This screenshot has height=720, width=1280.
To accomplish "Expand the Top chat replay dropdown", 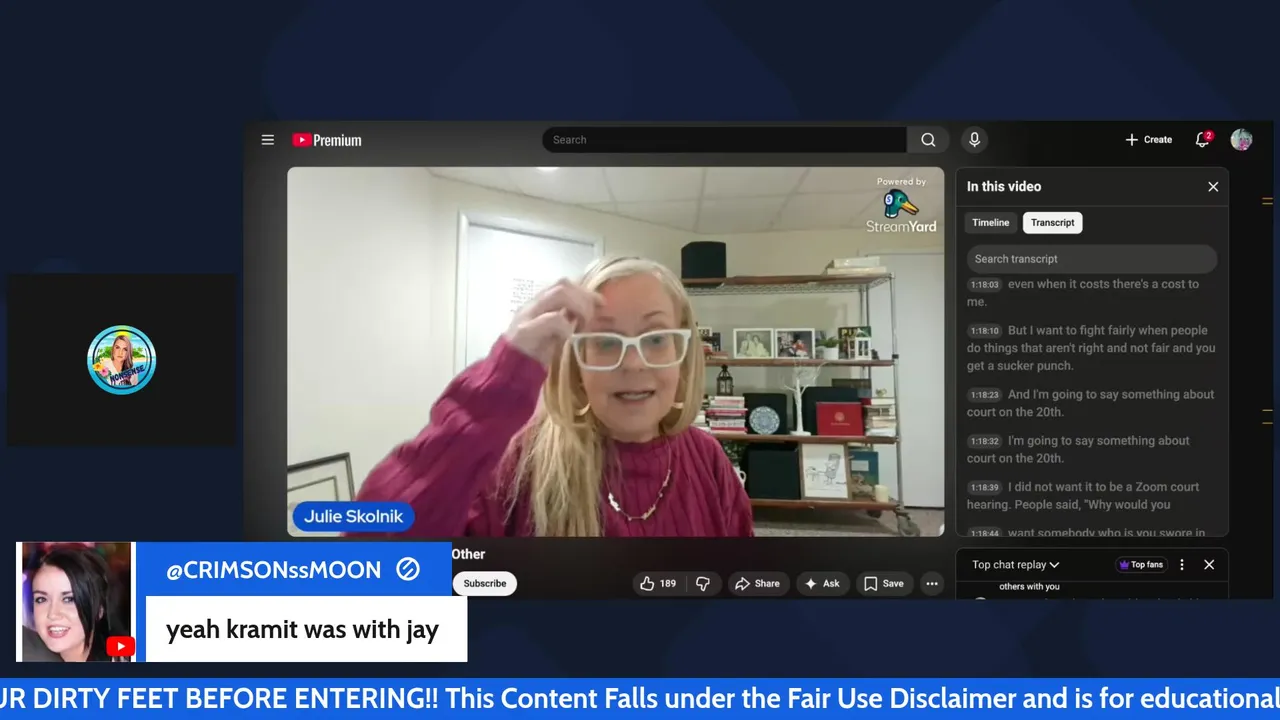I will coord(1016,565).
